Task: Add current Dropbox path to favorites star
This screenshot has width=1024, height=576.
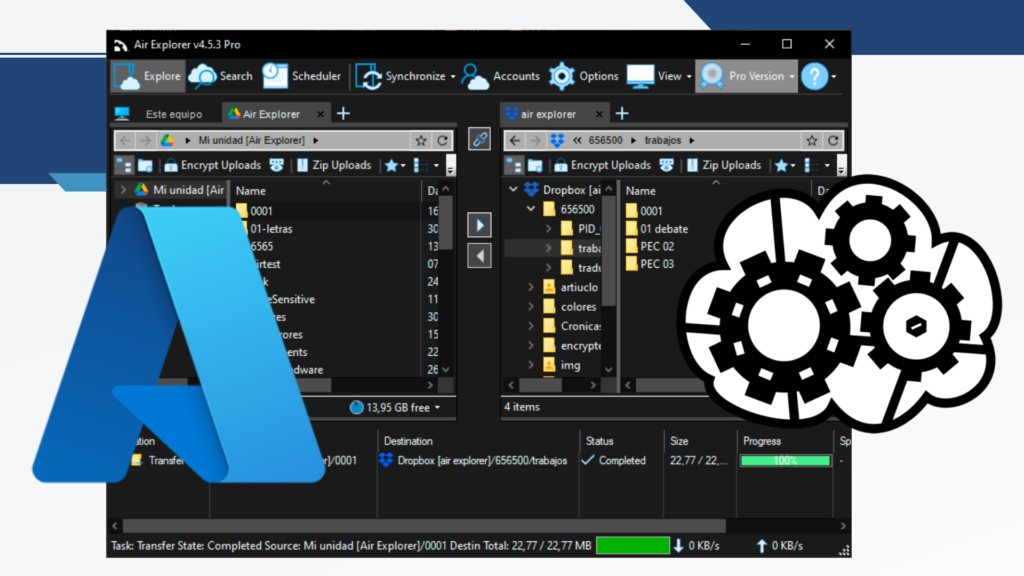Action: (812, 140)
